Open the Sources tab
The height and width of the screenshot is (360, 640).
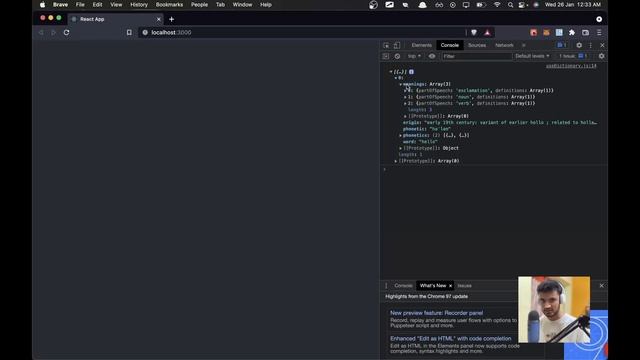point(477,45)
